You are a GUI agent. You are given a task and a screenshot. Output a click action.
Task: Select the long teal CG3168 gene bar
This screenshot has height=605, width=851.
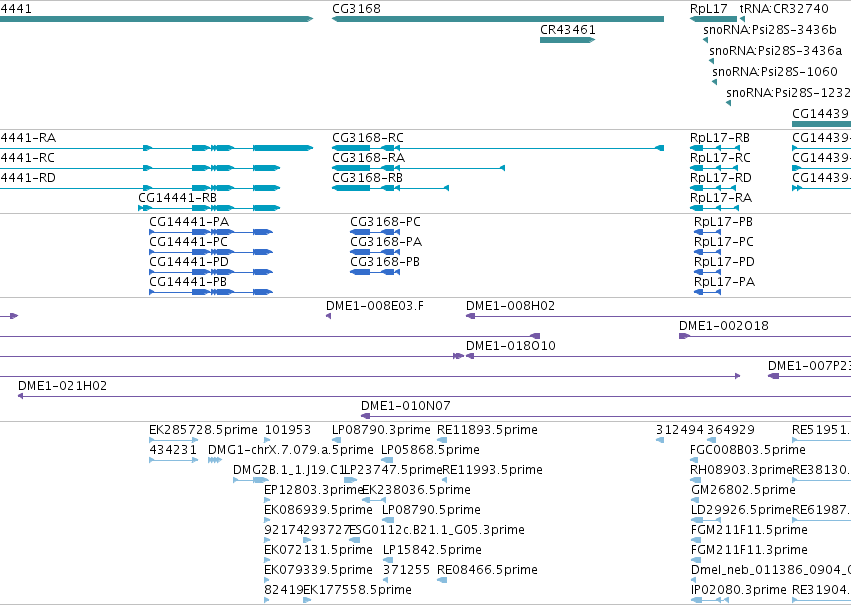pyautogui.click(x=498, y=19)
